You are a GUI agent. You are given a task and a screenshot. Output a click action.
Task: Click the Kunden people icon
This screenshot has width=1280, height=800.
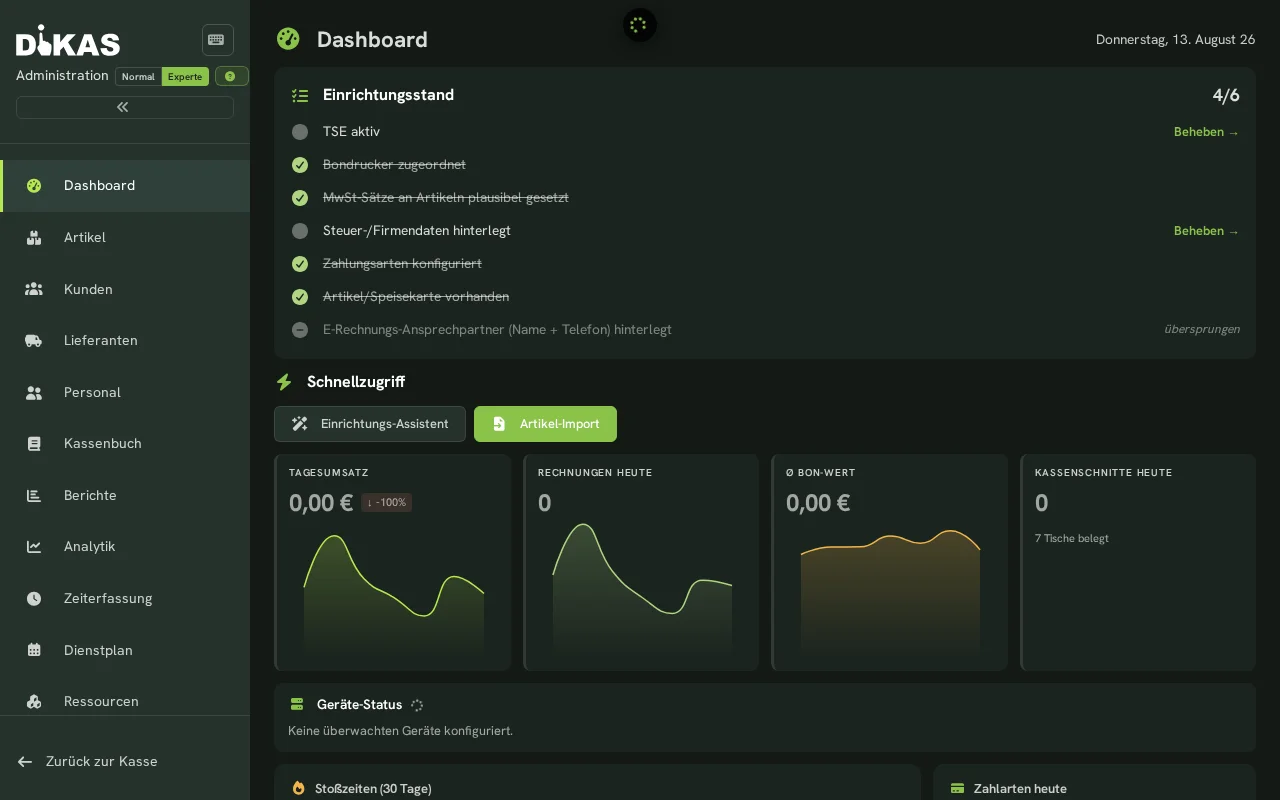[34, 289]
